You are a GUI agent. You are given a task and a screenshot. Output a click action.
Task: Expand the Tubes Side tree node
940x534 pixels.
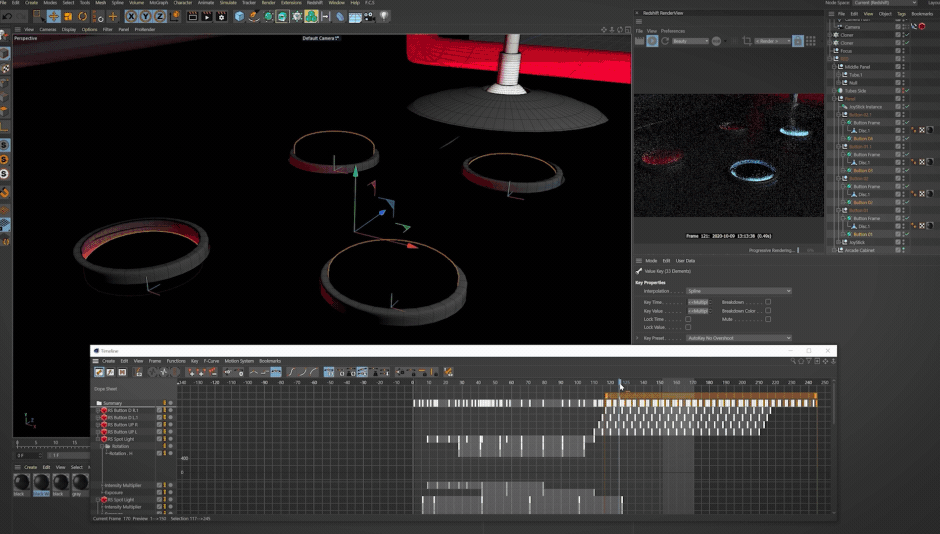point(834,91)
